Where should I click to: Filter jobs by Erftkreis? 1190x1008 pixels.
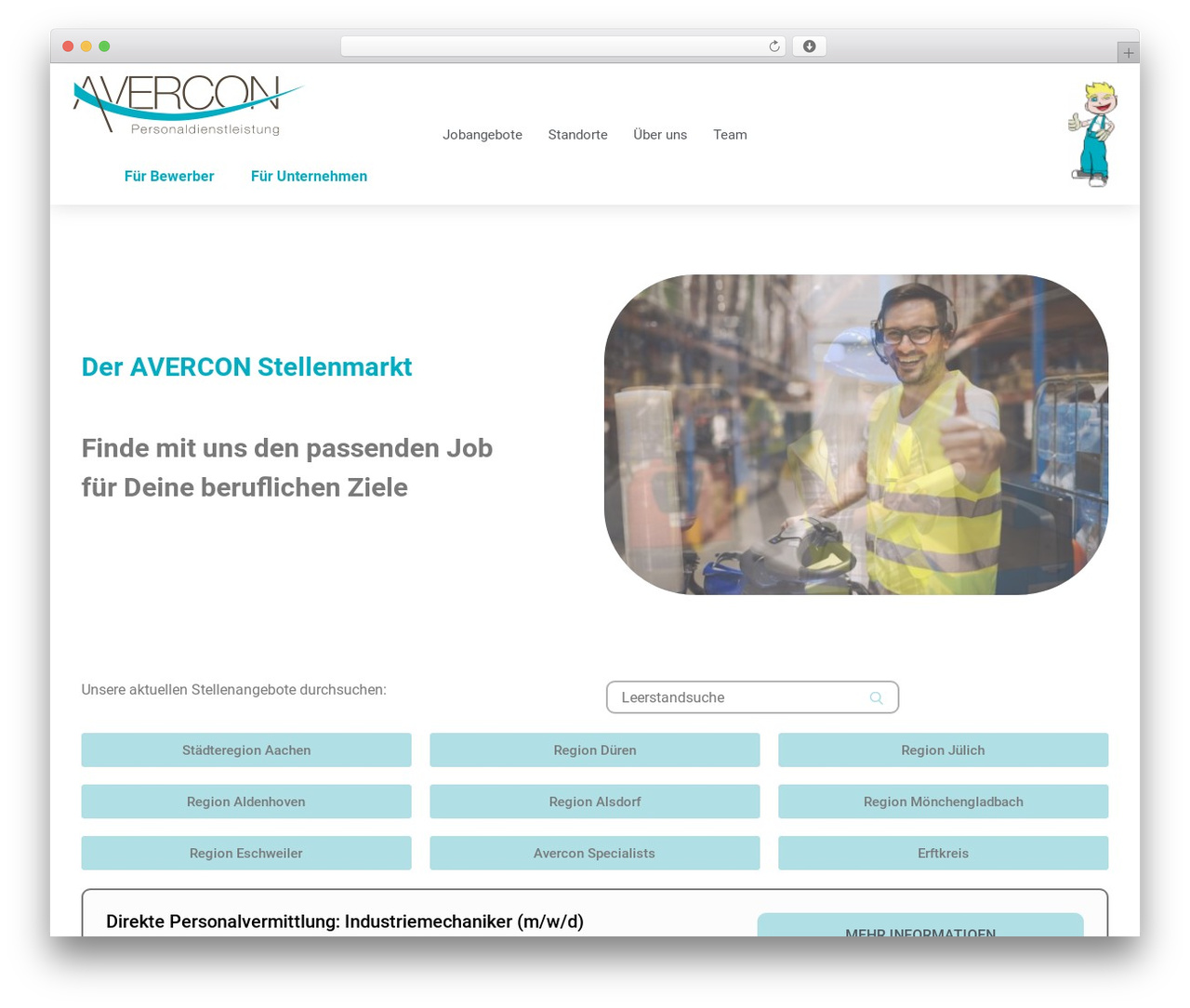tap(943, 853)
